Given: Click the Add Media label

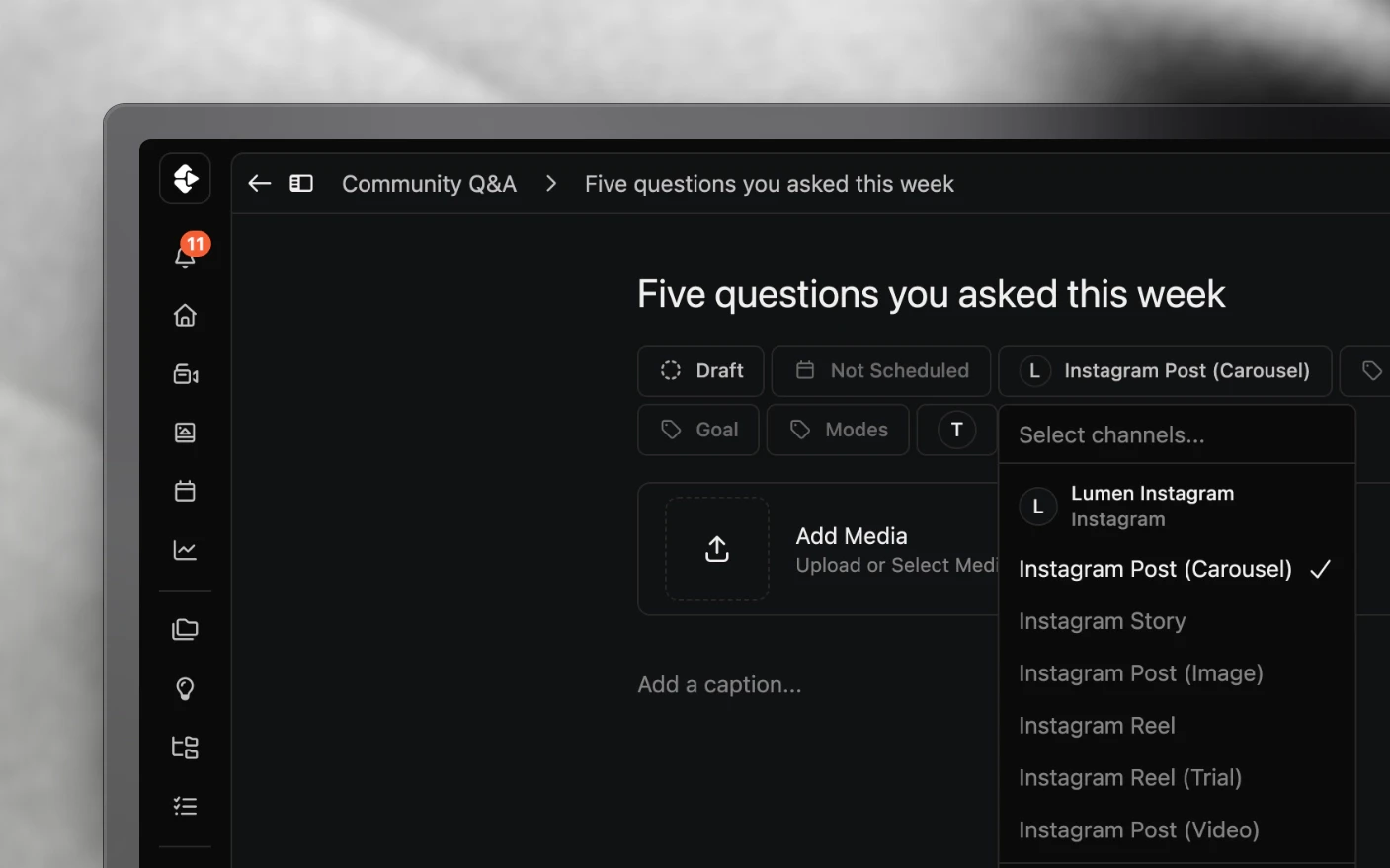Looking at the screenshot, I should (852, 536).
